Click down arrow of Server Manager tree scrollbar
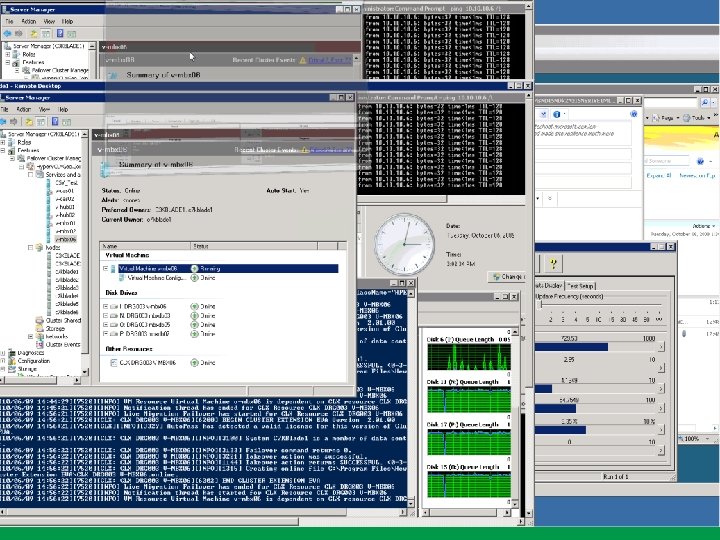The height and width of the screenshot is (540, 720). [85, 372]
